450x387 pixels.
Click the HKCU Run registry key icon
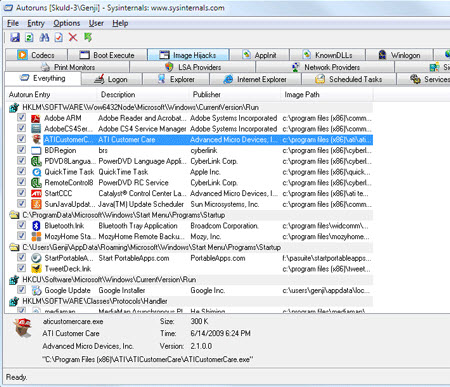click(14, 280)
